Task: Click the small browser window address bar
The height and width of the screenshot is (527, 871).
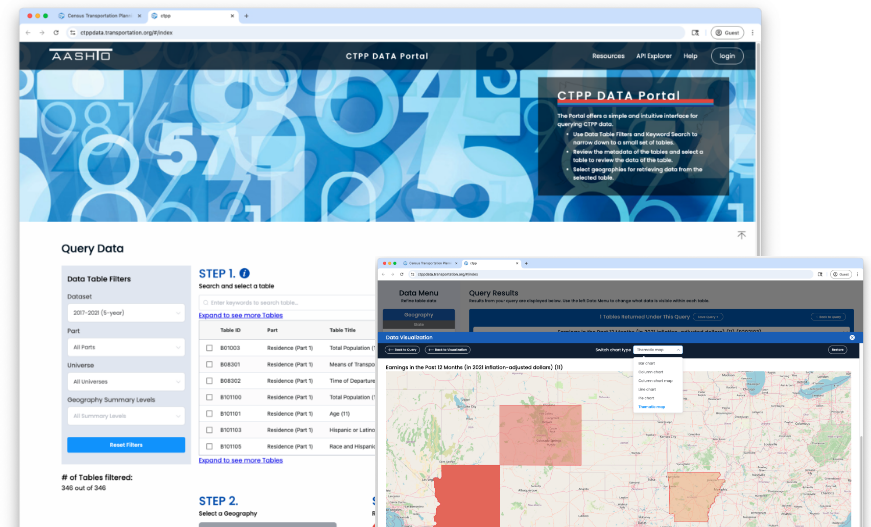Action: point(611,274)
